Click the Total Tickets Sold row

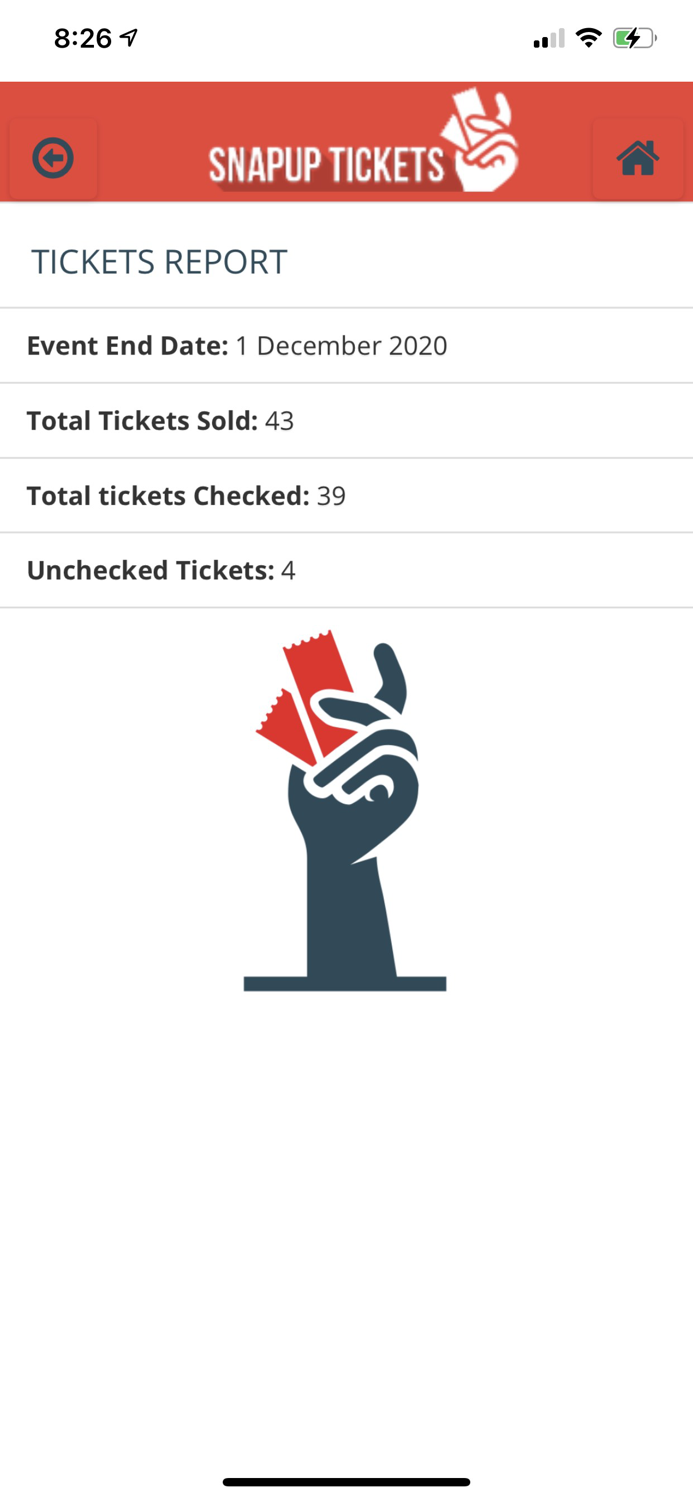click(x=346, y=420)
